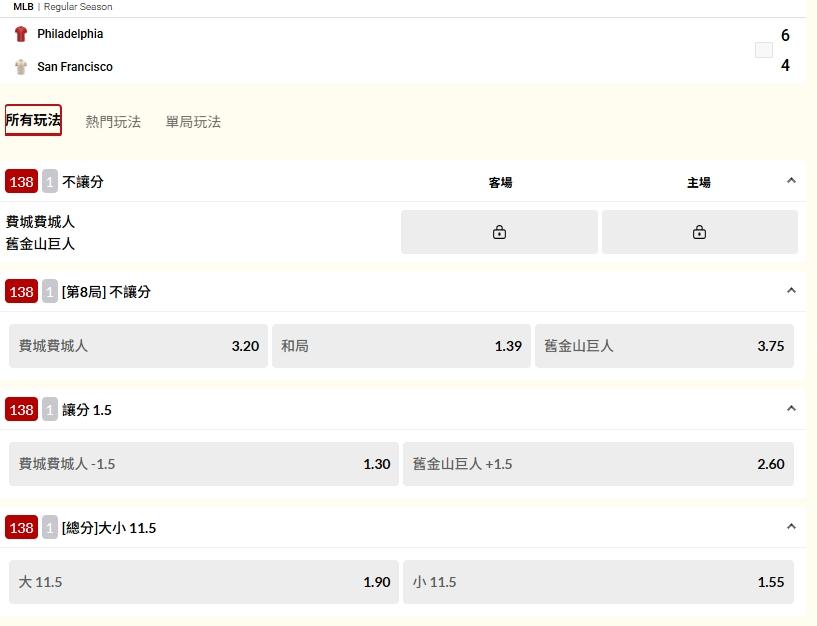Click the gray 1 badge beside [總分]大小 11.5

click(x=50, y=527)
